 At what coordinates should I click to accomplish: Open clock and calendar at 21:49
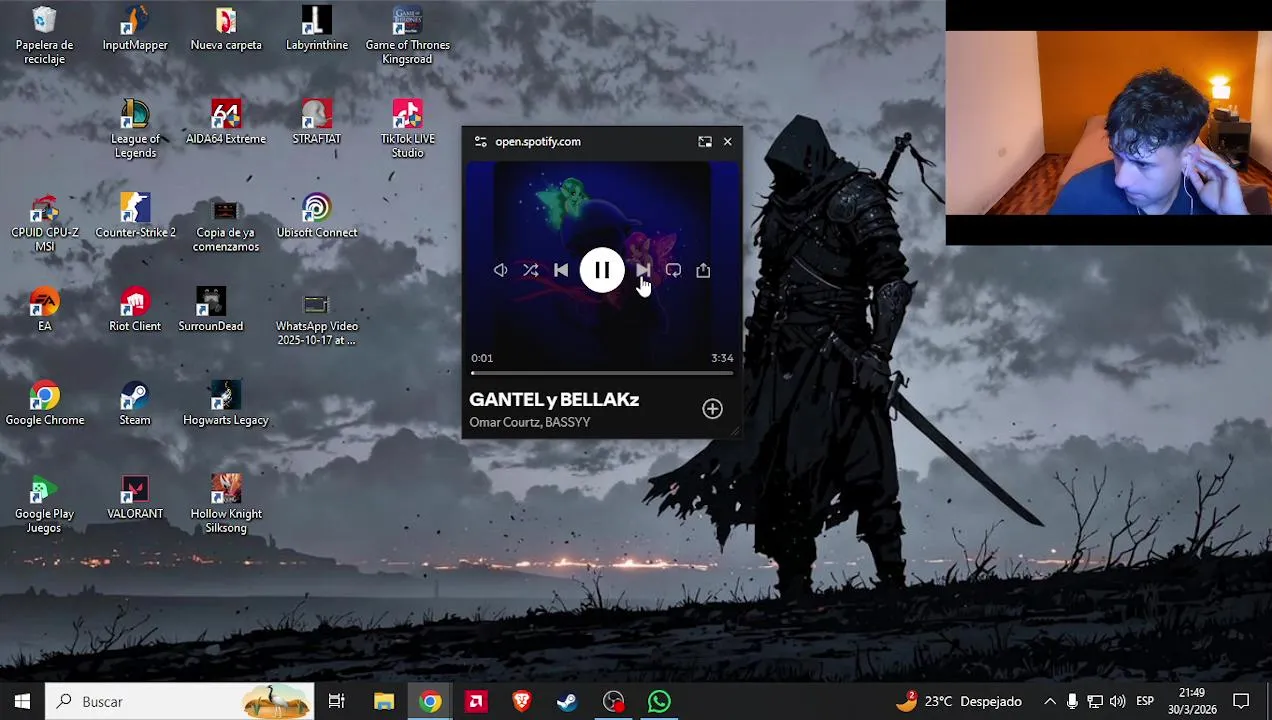click(x=1192, y=701)
